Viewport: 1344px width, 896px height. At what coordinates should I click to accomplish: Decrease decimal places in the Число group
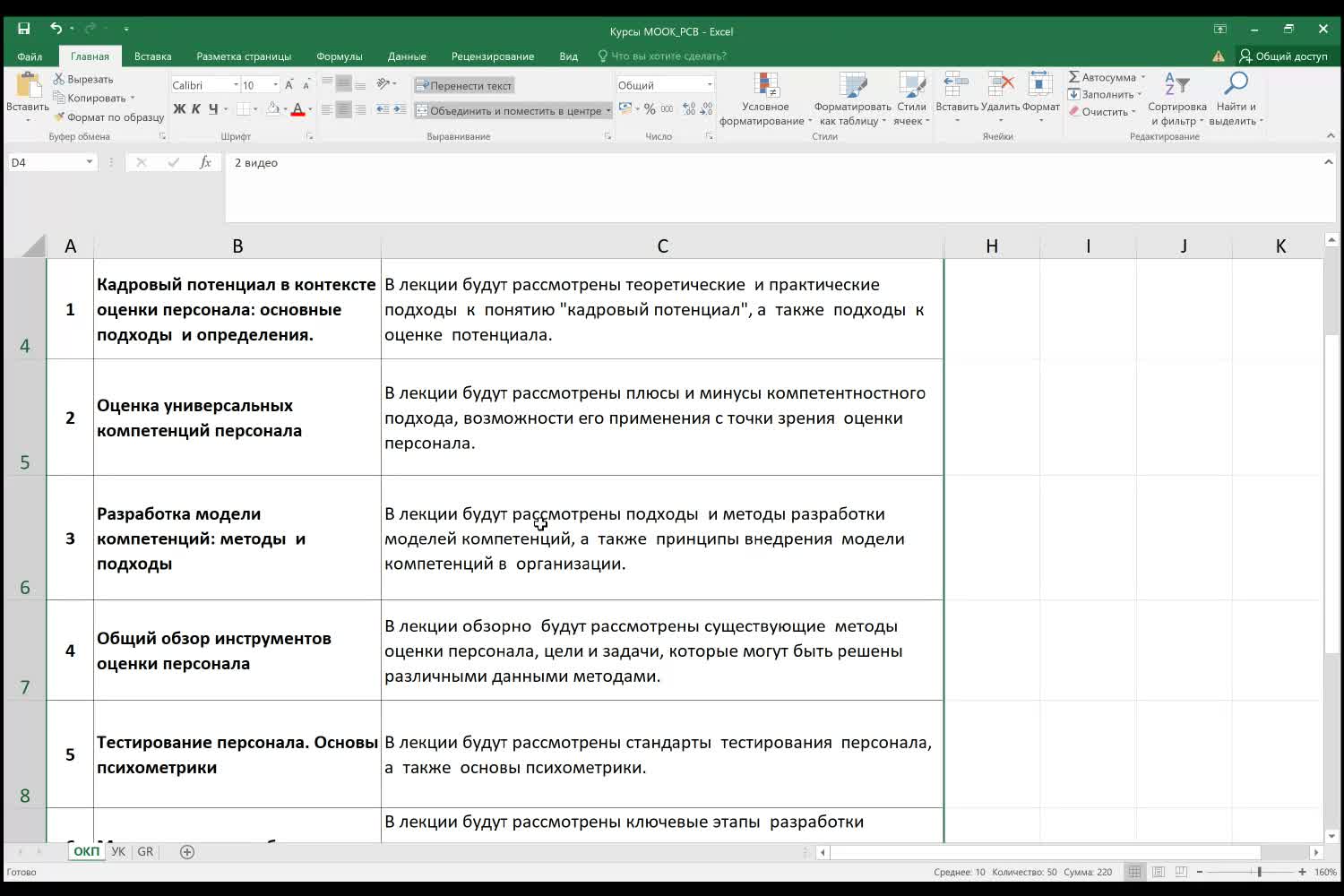coord(706,109)
